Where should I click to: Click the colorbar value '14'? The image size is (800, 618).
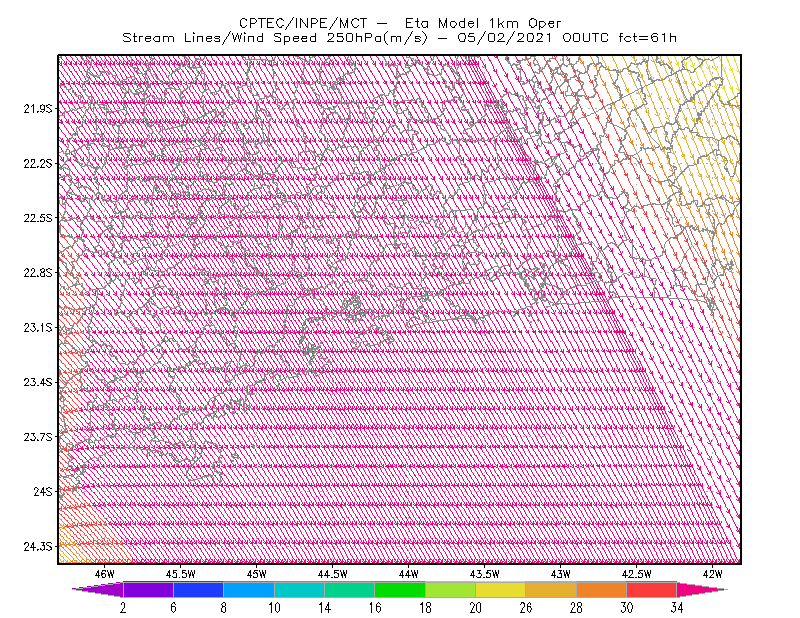[324, 608]
